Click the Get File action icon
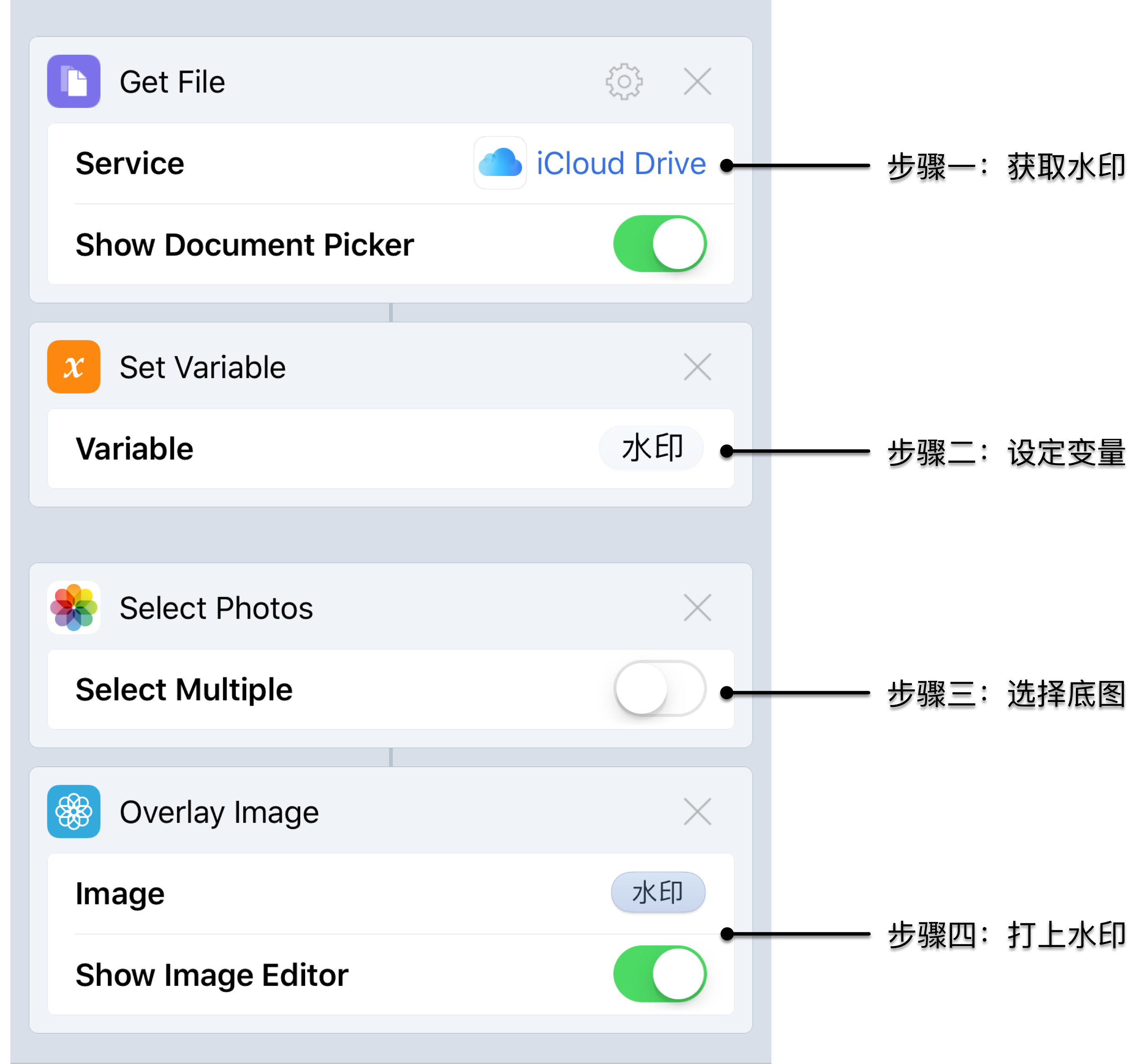This screenshot has height=1064, width=1144. click(x=73, y=81)
